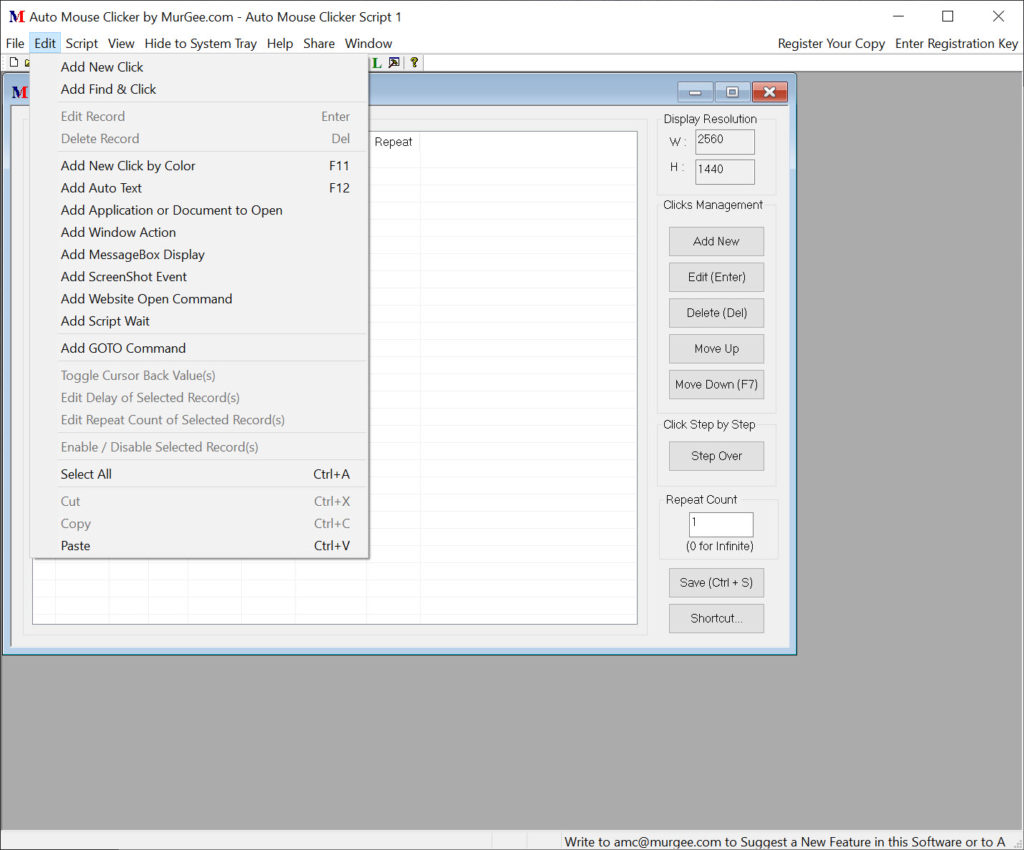Screen dimensions: 1024x850
Task: Click the Repeat column header
Action: coord(393,142)
